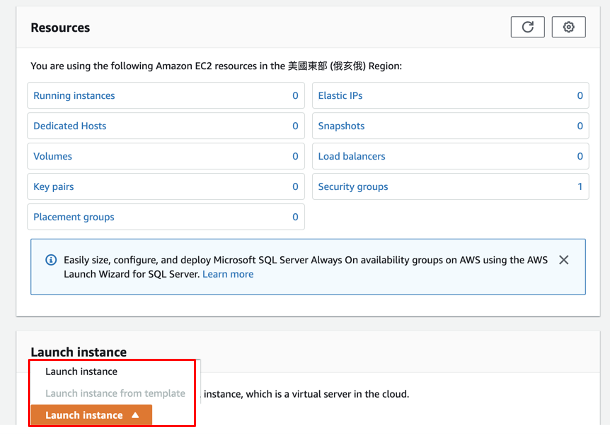This screenshot has width=610, height=434.
Task: Collapse the orange Launch instance dropdown
Action: pos(91,415)
